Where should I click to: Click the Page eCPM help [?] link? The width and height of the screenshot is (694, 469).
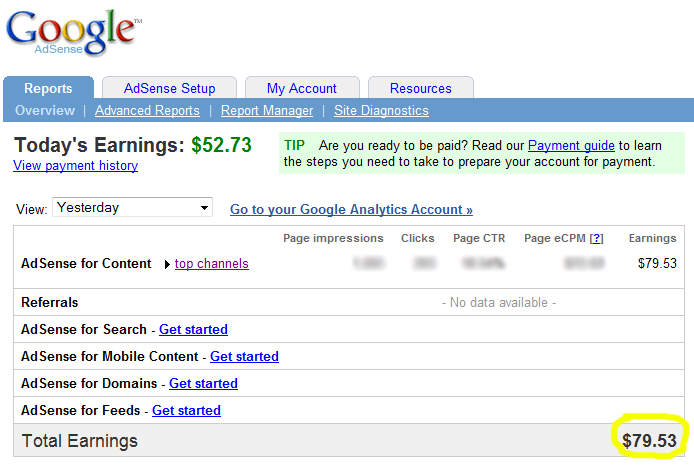[597, 238]
